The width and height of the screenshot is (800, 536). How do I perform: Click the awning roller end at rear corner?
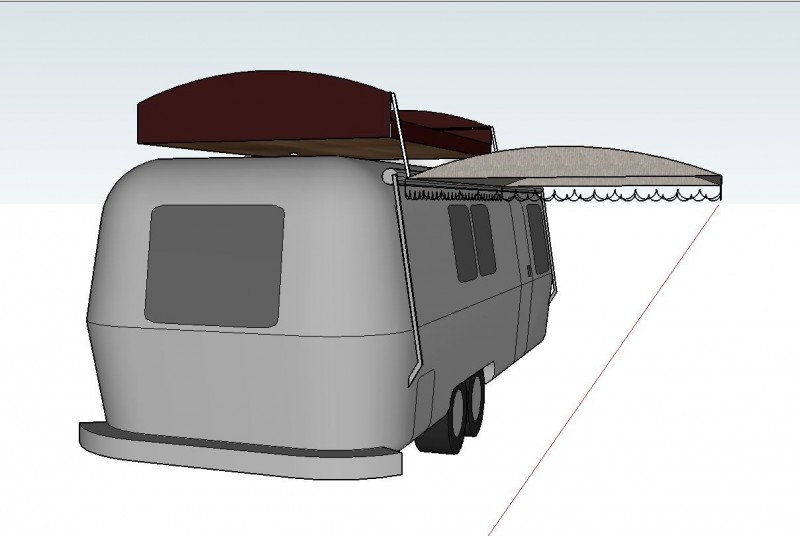[x=388, y=177]
